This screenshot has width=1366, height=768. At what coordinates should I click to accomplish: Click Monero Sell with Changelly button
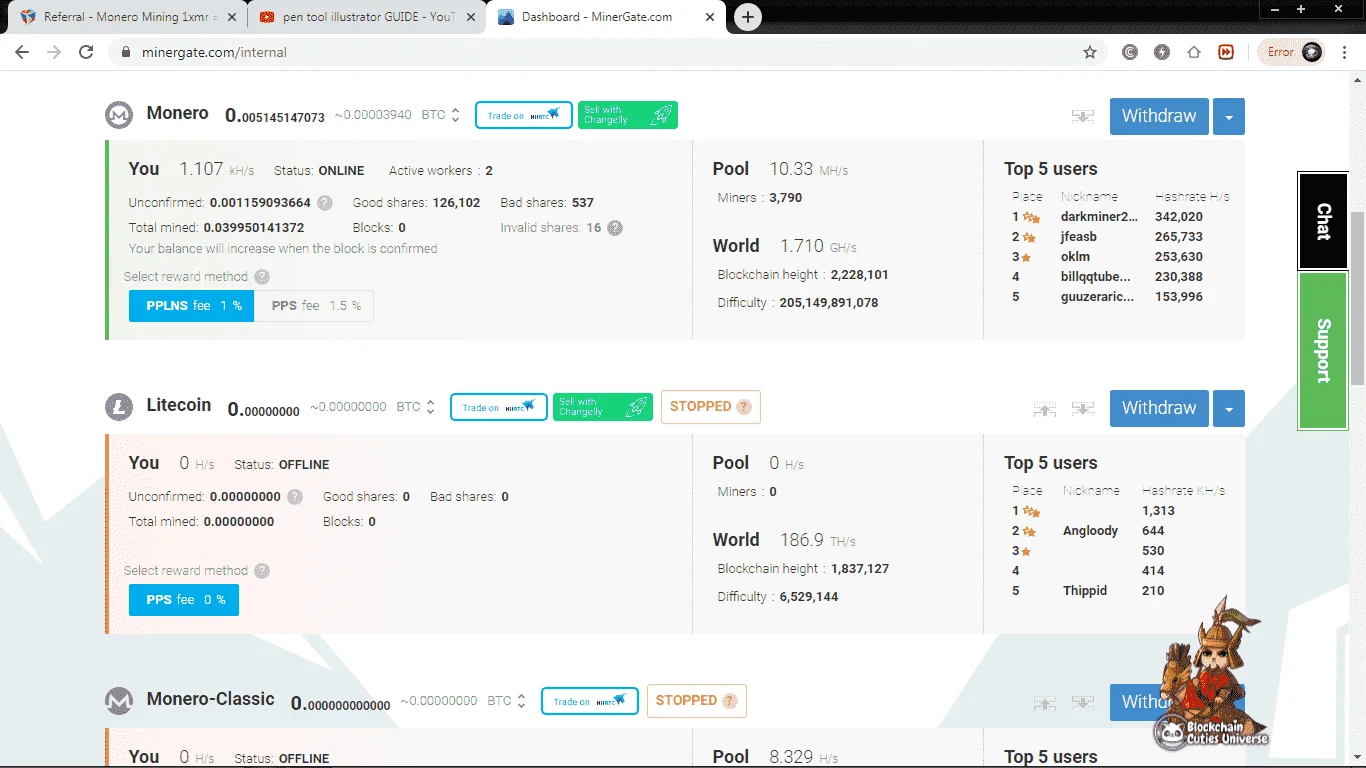[628, 115]
